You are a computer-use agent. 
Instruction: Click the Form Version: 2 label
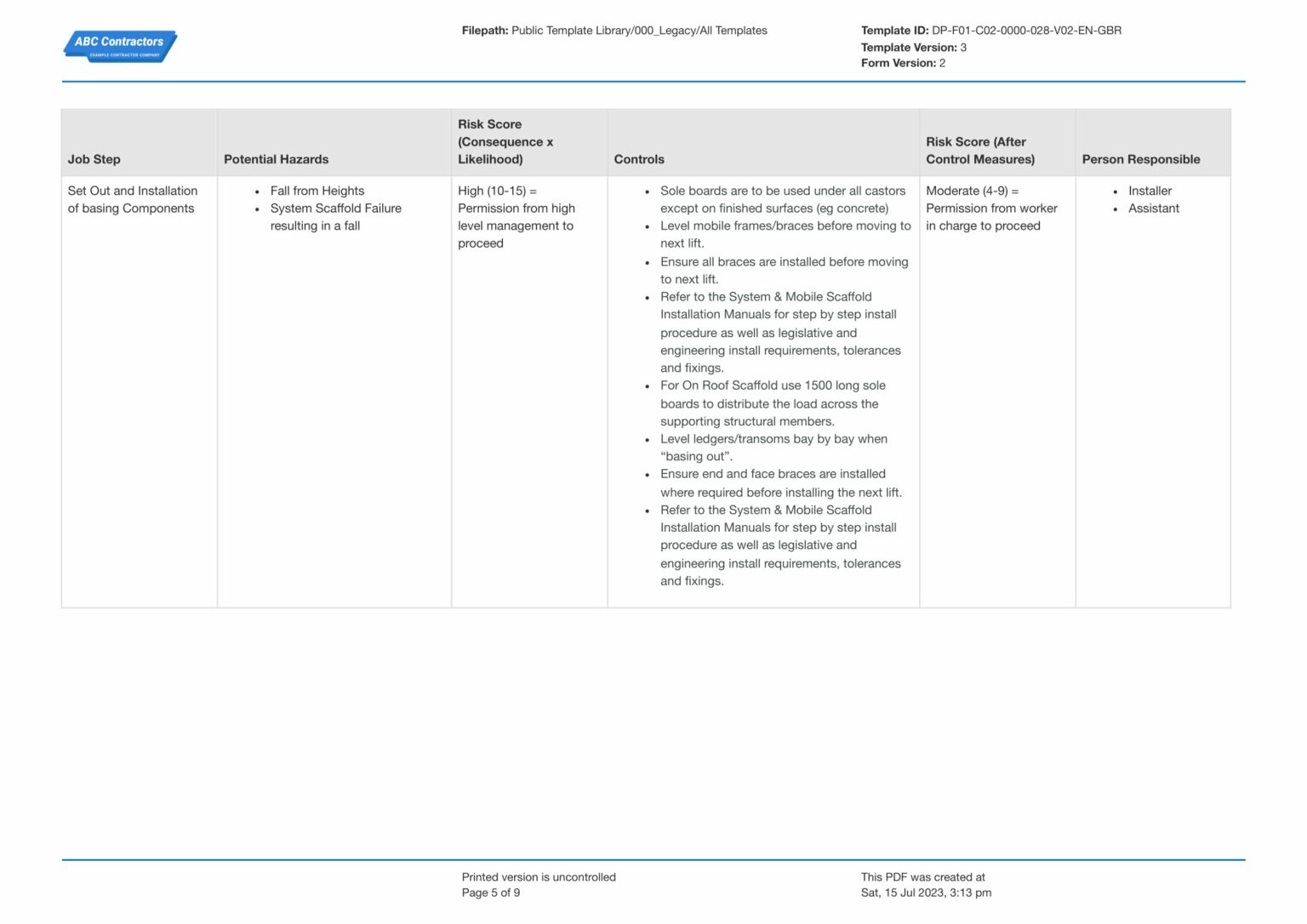click(904, 62)
